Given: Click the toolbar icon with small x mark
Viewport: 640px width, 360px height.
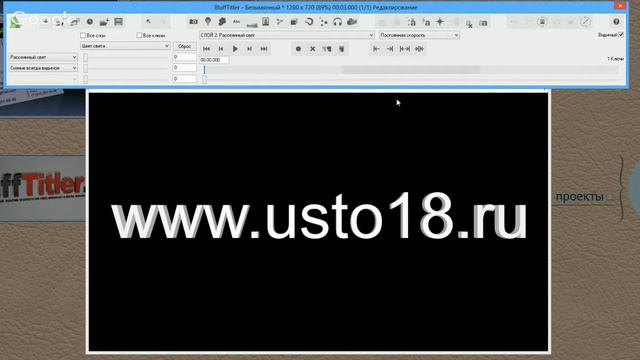Looking at the screenshot, I should point(469,23).
